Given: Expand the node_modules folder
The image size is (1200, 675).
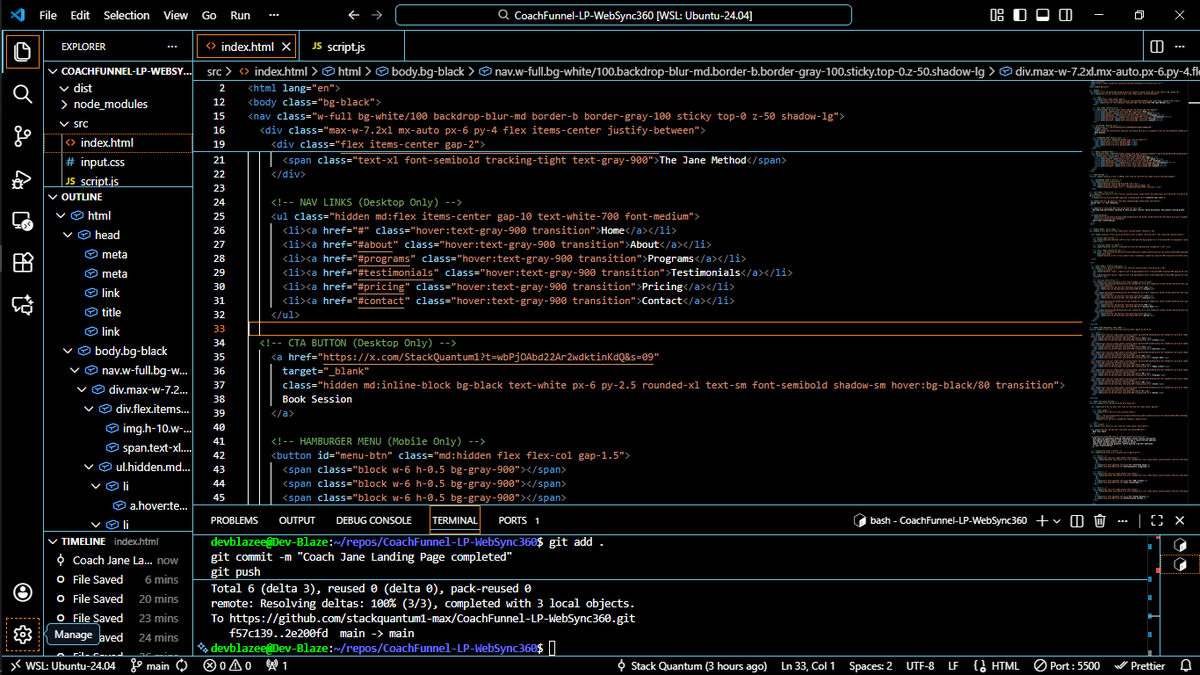Looking at the screenshot, I should (x=118, y=104).
